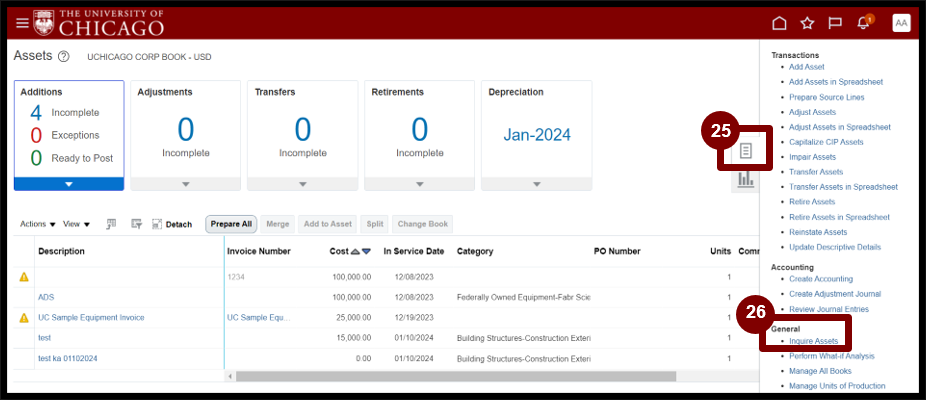Viewport: 926px width, 400px height.
Task: Click the Jan-2024 depreciation period
Action: click(537, 135)
